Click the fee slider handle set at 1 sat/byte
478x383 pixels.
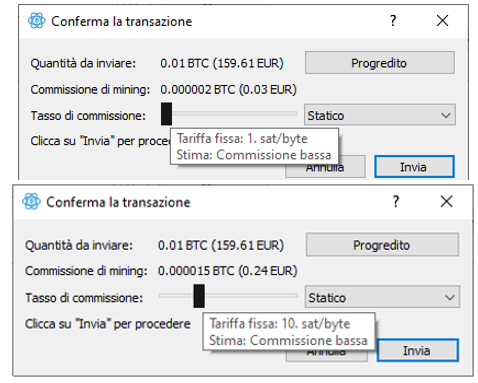(166, 114)
